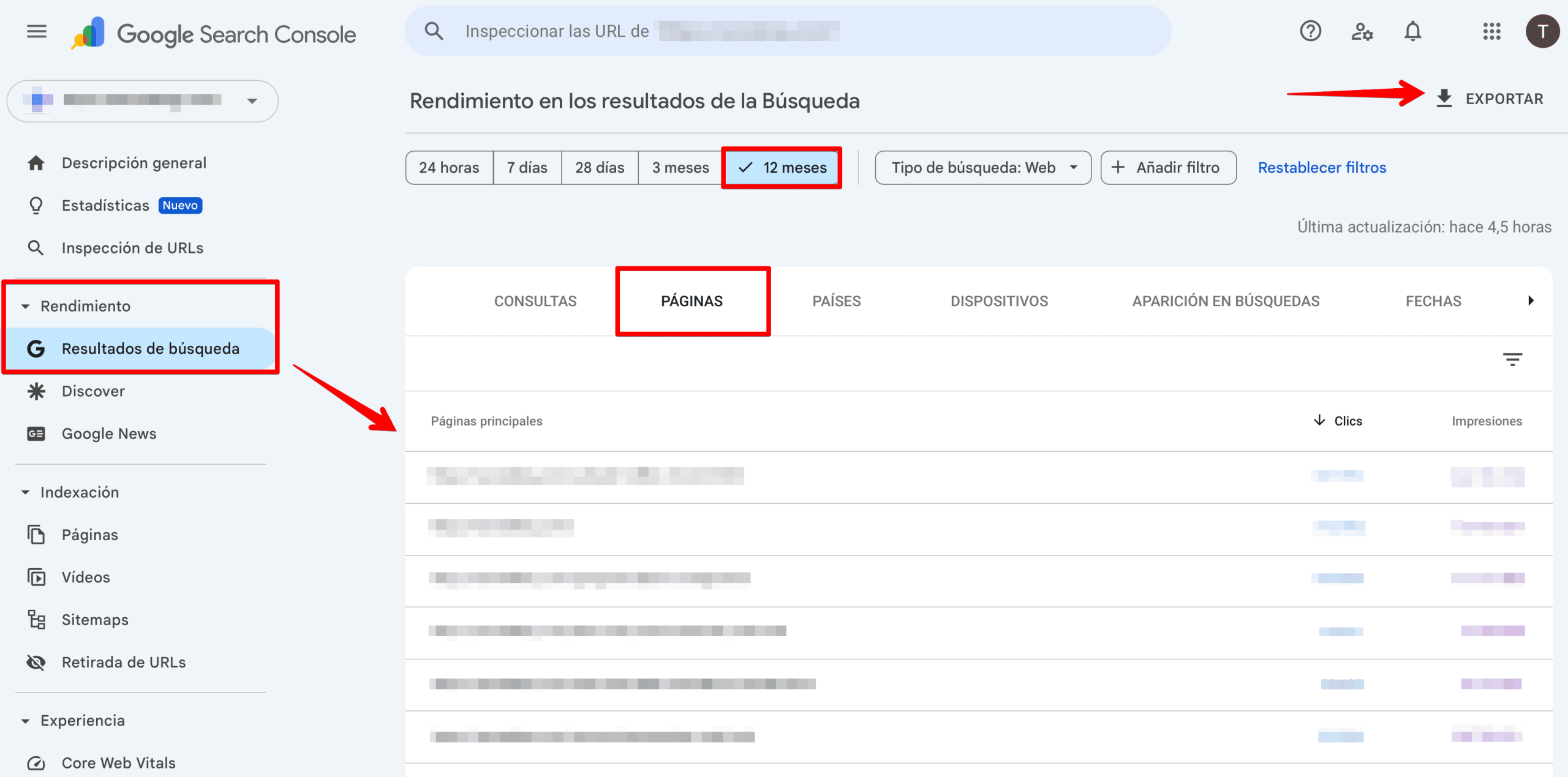
Task: Open the account avatar T
Action: coord(1542,31)
